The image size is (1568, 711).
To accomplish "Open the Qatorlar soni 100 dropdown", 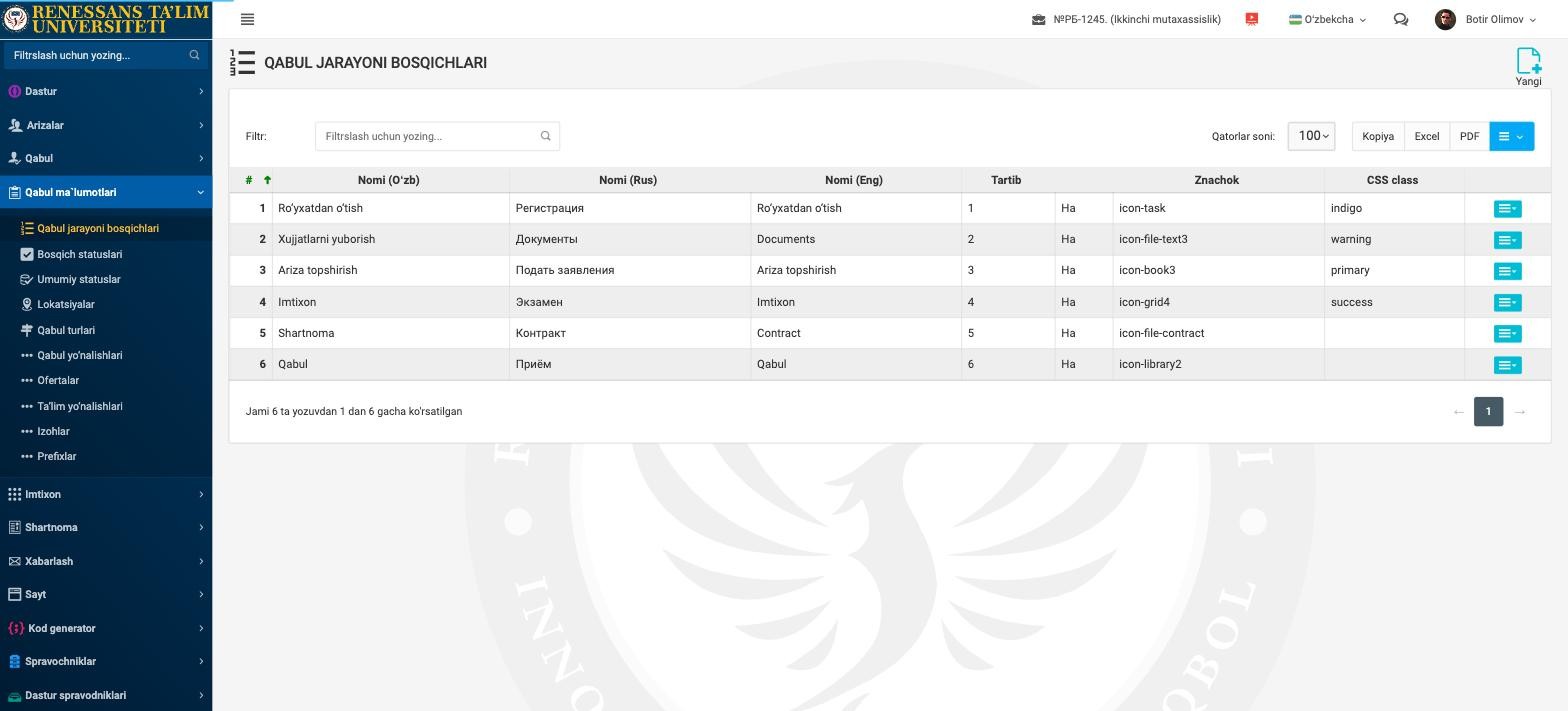I will 1311,136.
